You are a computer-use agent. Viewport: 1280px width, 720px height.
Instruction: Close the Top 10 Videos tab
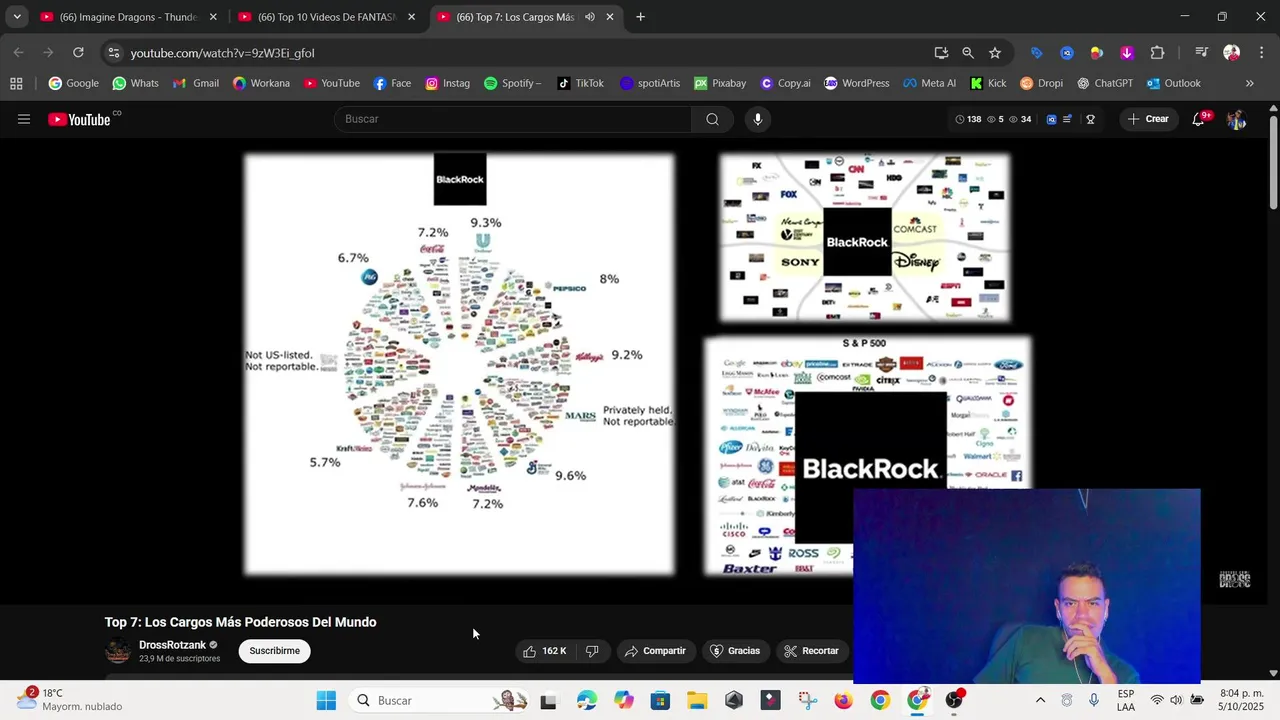(411, 17)
